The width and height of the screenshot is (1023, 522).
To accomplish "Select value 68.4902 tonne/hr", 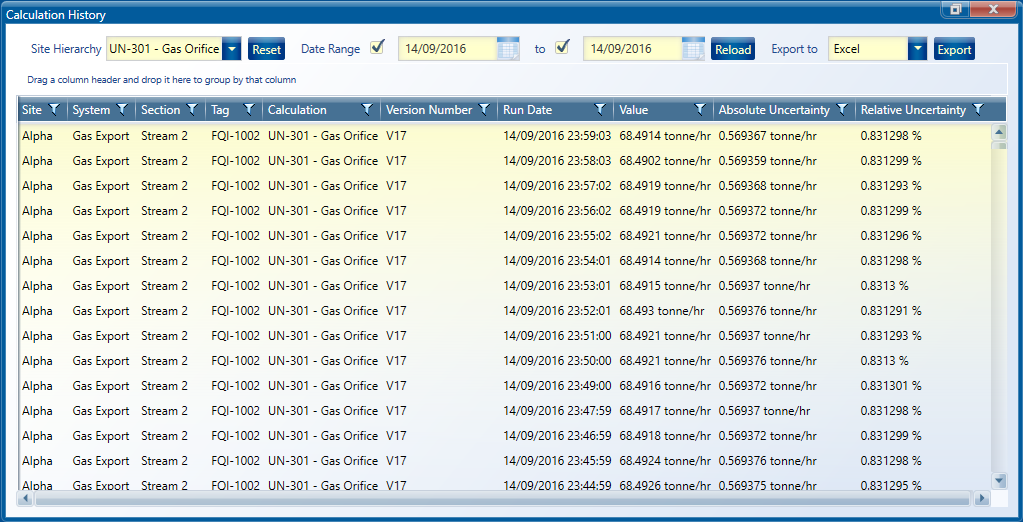I will tap(665, 161).
